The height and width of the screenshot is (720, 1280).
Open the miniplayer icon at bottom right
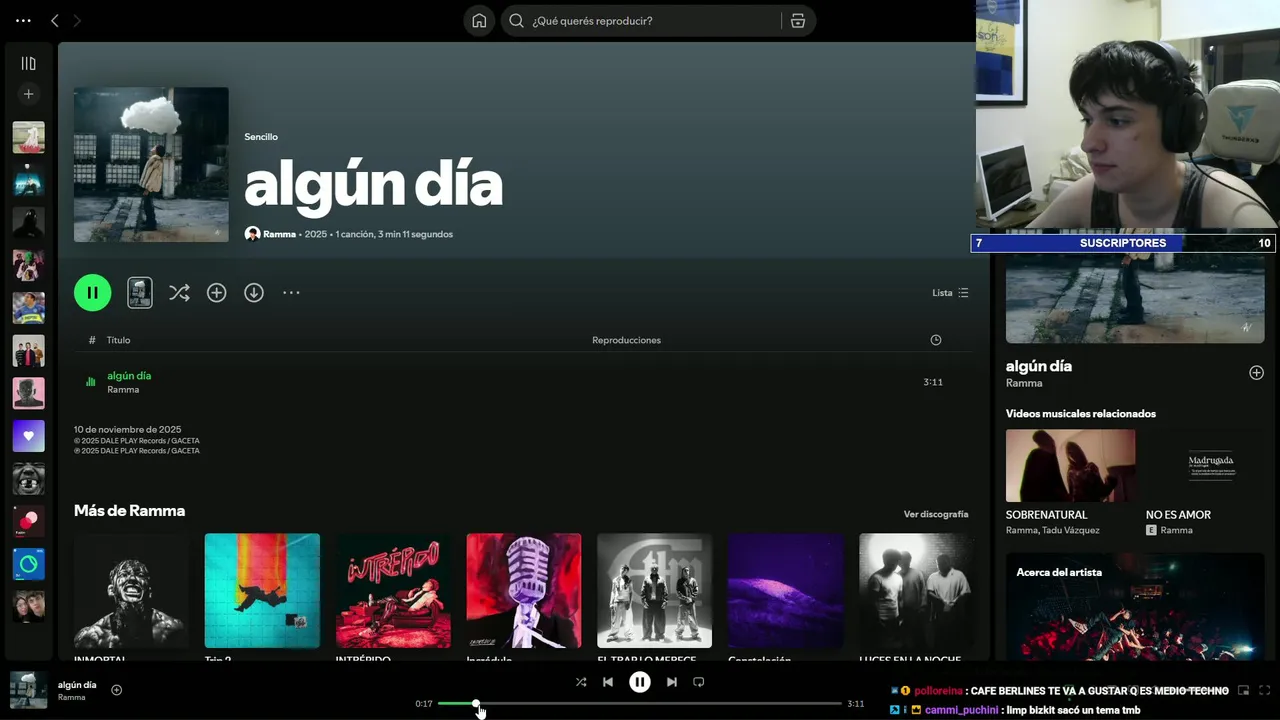pyautogui.click(x=1243, y=690)
